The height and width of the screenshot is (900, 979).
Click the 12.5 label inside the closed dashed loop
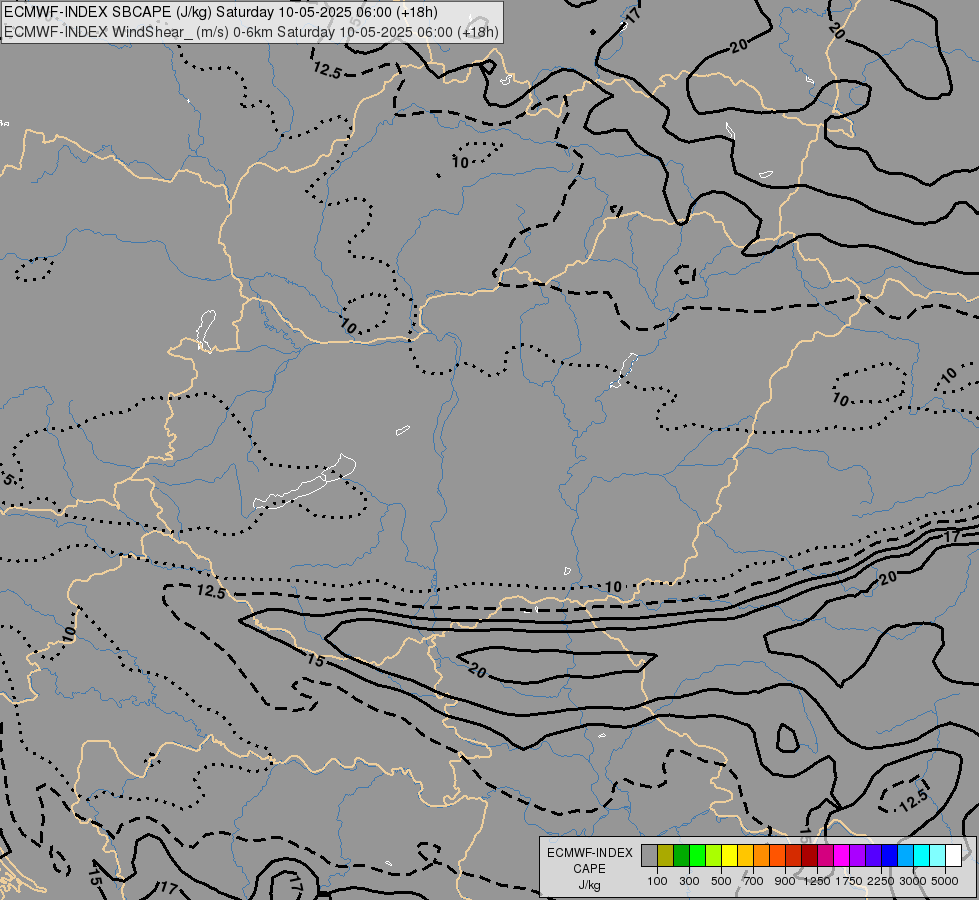(913, 801)
